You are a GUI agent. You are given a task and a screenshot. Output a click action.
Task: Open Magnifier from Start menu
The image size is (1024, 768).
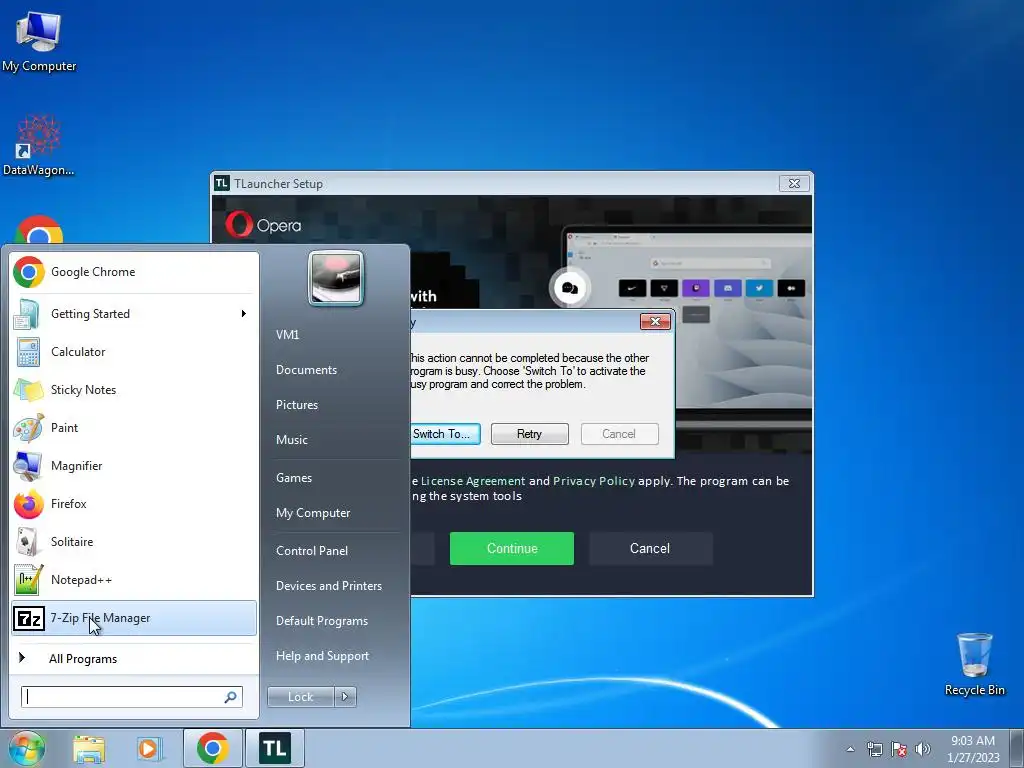(x=134, y=466)
